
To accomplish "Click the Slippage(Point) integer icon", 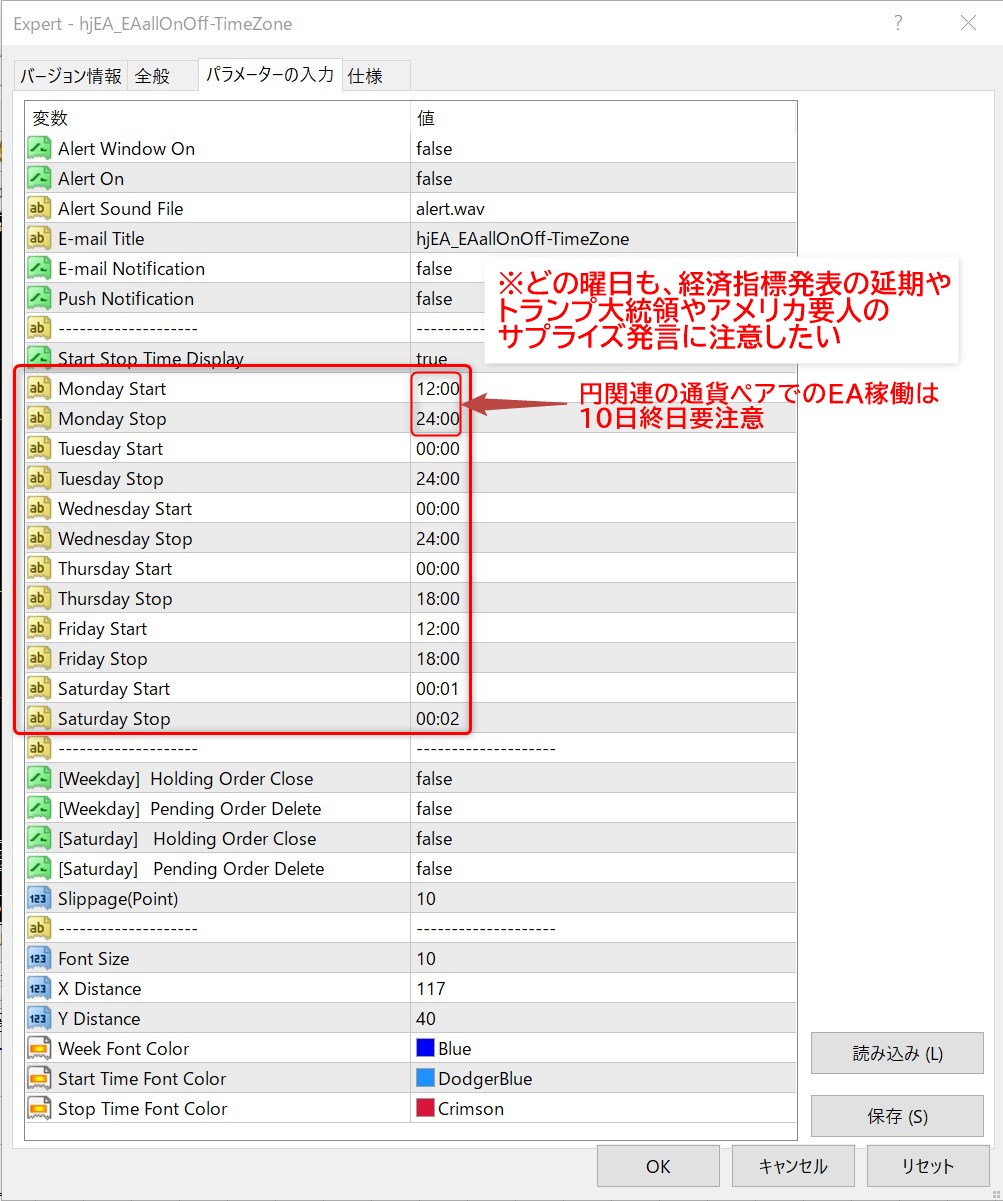I will 39,899.
